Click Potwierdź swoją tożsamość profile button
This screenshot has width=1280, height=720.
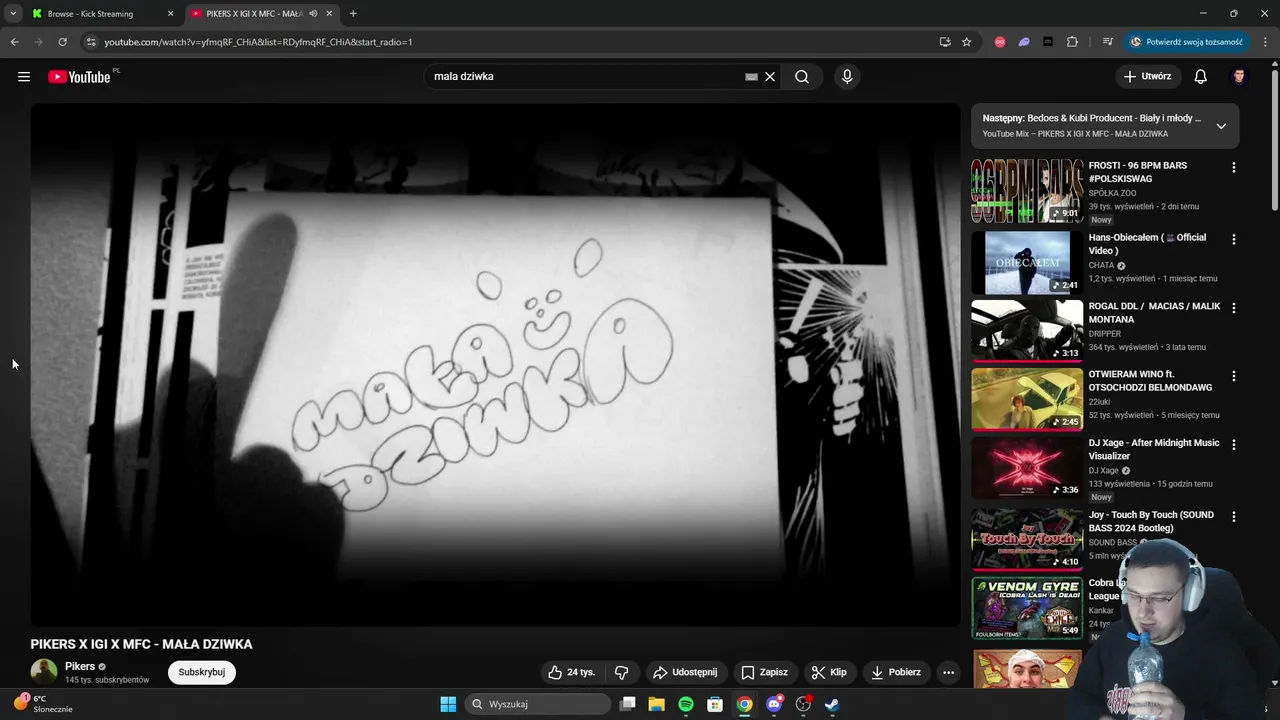click(1187, 42)
